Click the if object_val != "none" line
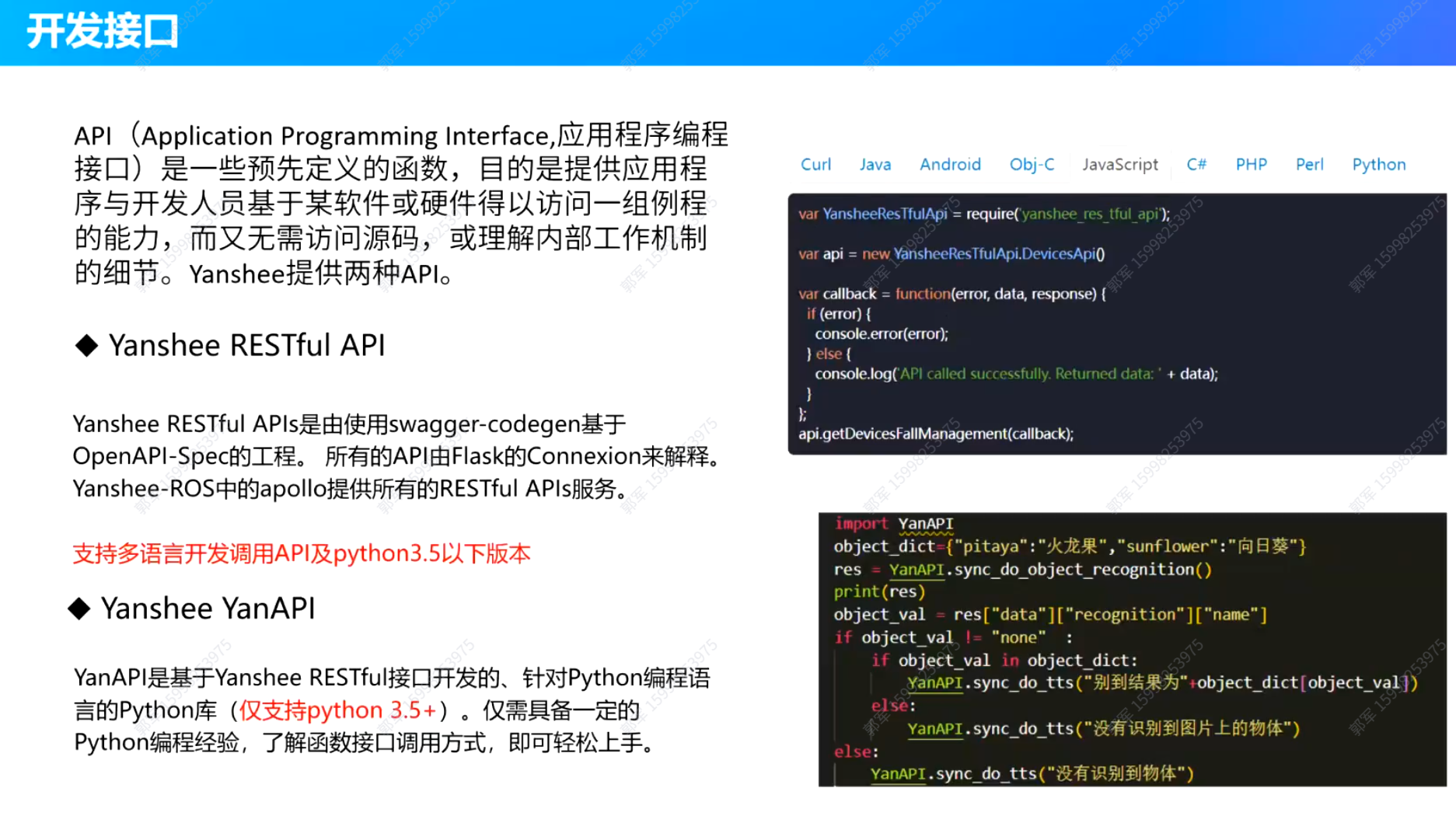 [x=953, y=638]
